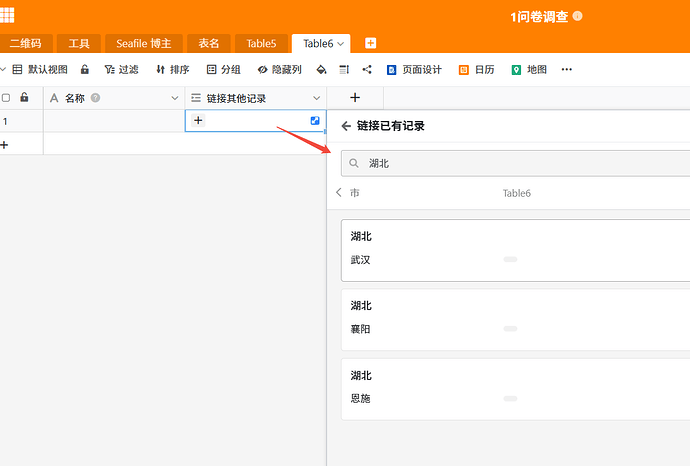Adjust row height icon
The width and height of the screenshot is (690, 466).
point(344,70)
